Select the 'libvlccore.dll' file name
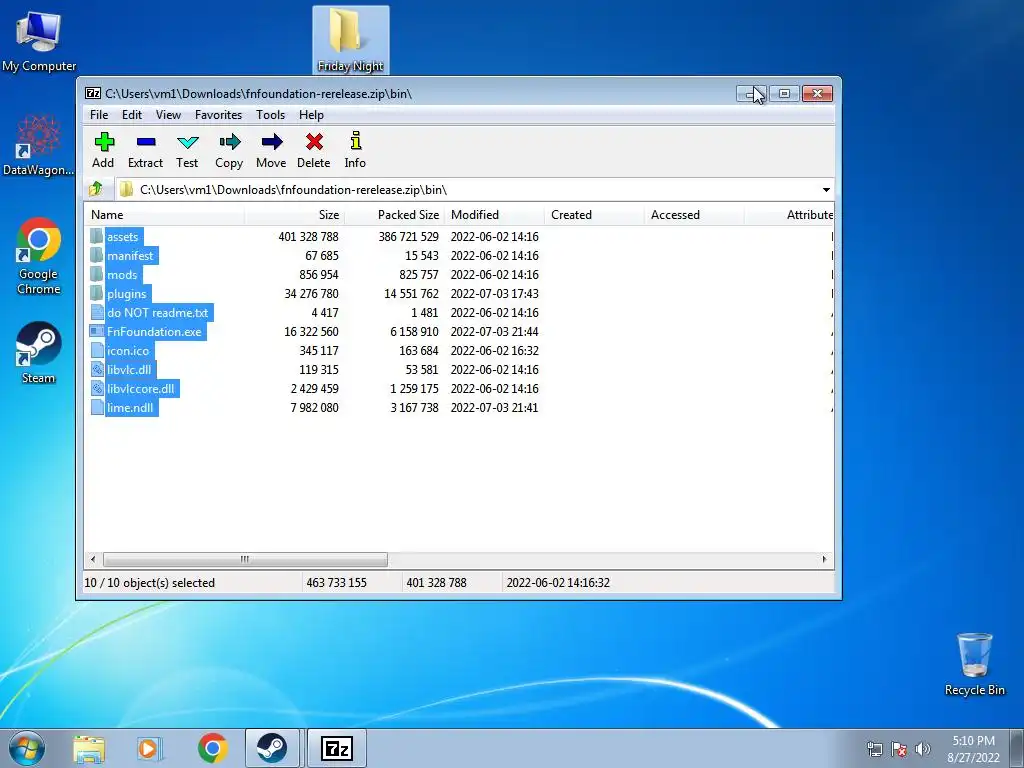The width and height of the screenshot is (1024, 768). (140, 389)
